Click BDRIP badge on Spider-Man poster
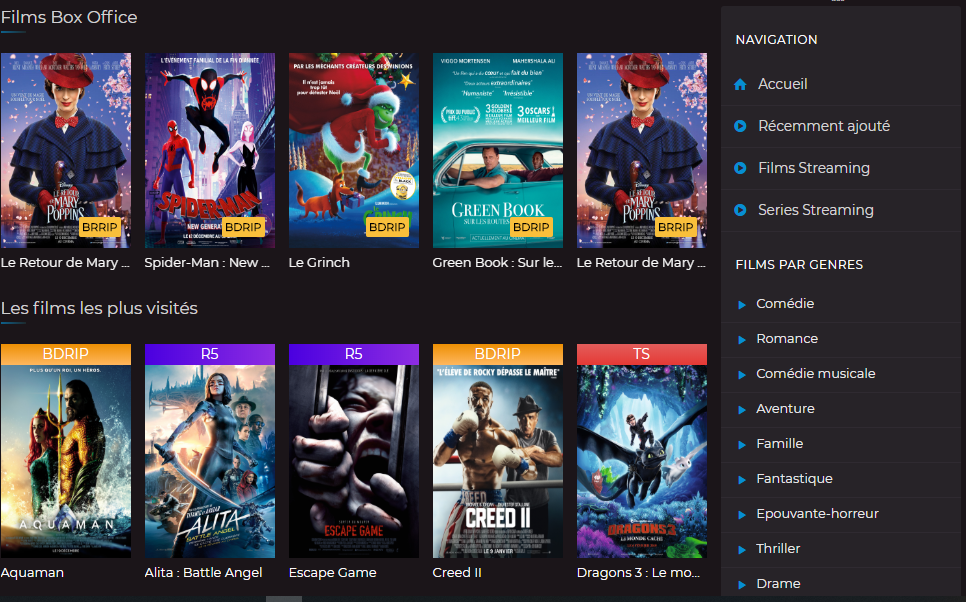Screen dimensions: 966x602 (243, 227)
